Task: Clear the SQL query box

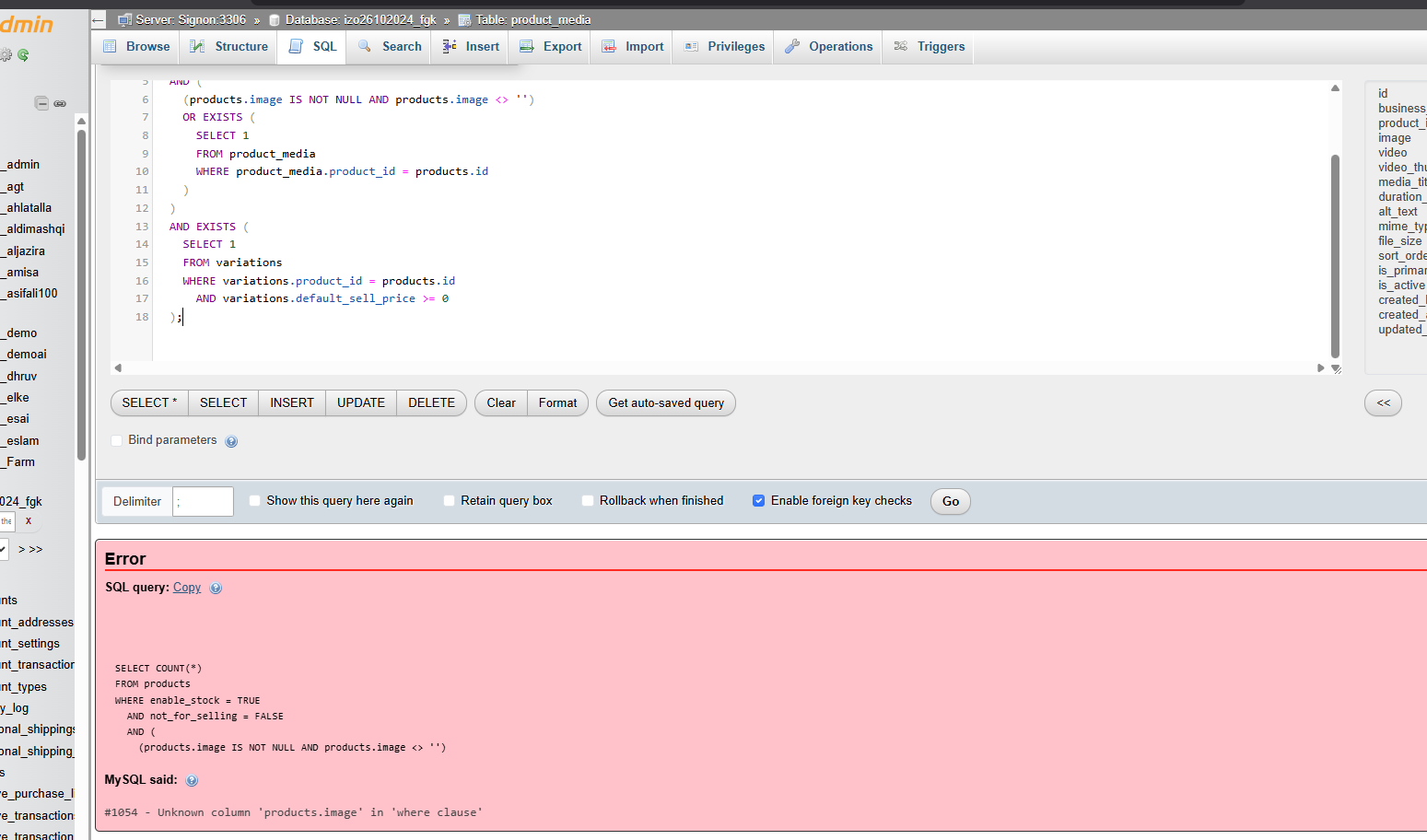Action: pyautogui.click(x=501, y=402)
